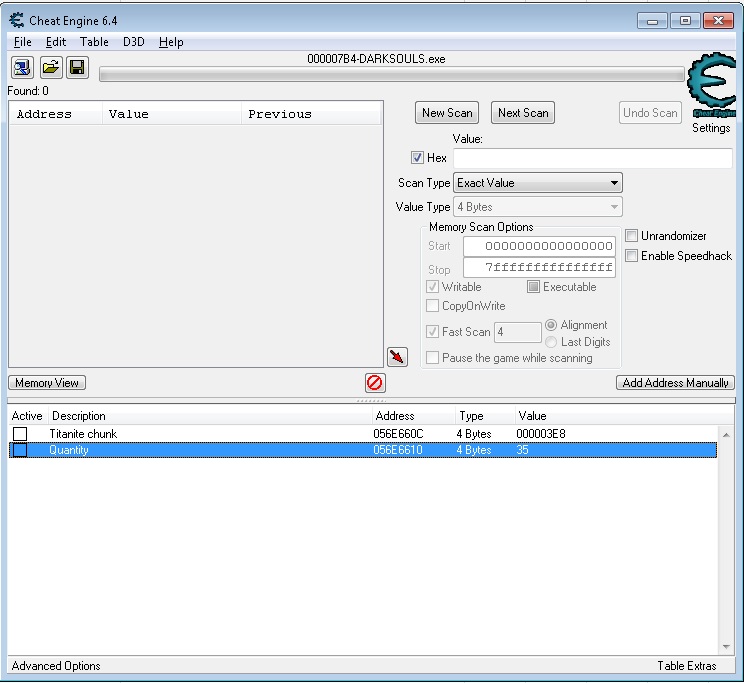Click the Address column header in results

tap(56, 114)
